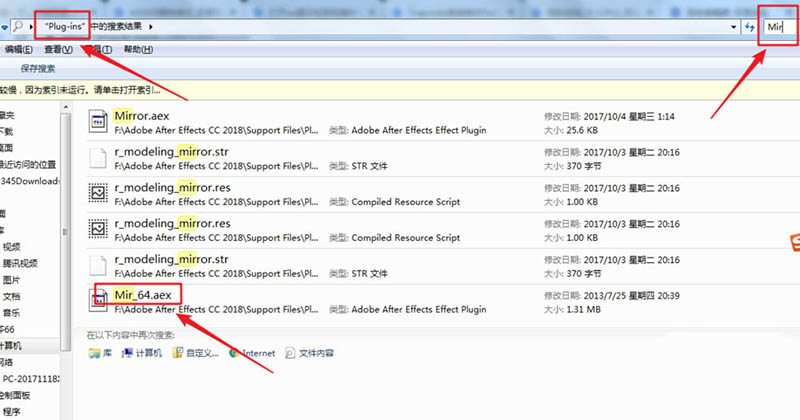800x420 pixels.
Task: Click the 中的搜索结果 breadcrumb text
Action: click(116, 27)
